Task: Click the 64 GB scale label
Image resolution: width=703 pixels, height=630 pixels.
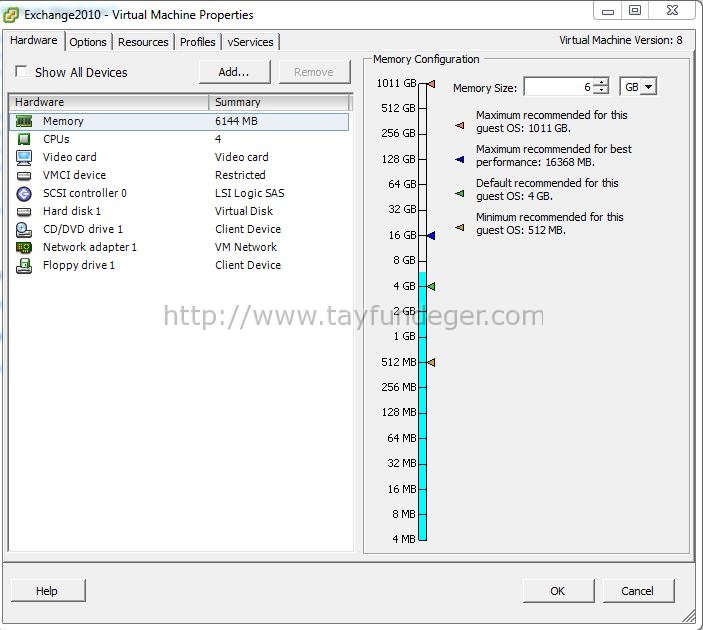Action: click(402, 184)
